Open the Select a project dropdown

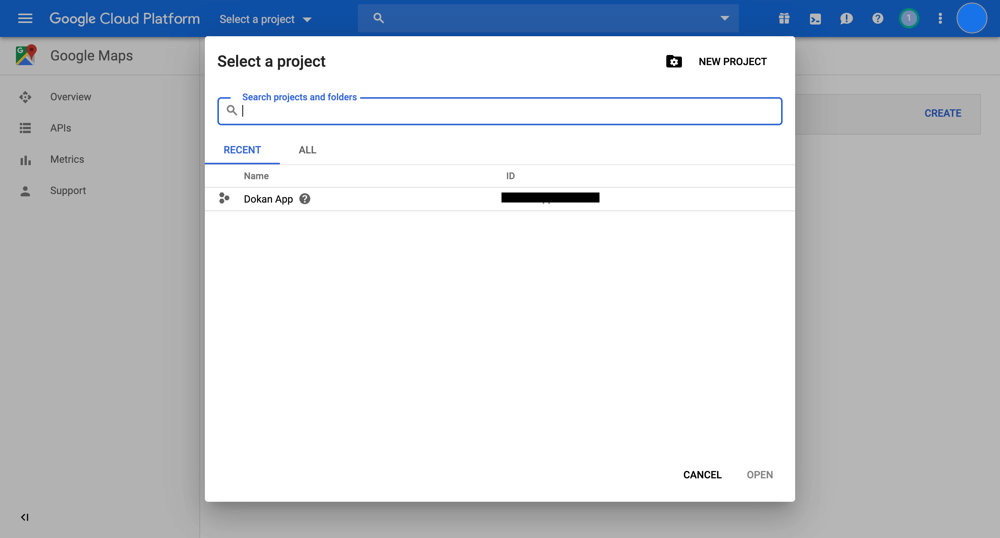point(265,19)
